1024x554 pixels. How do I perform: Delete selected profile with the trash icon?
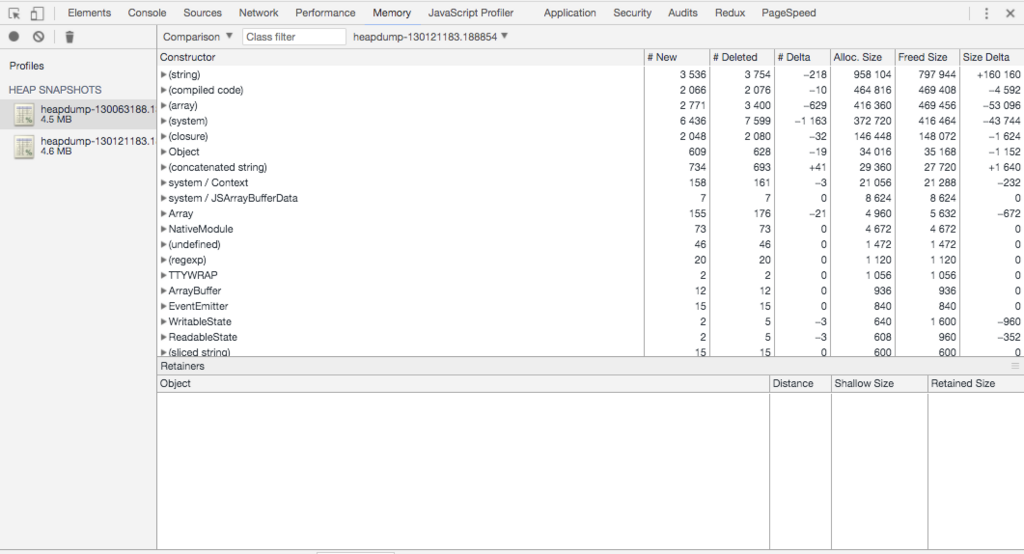point(69,37)
